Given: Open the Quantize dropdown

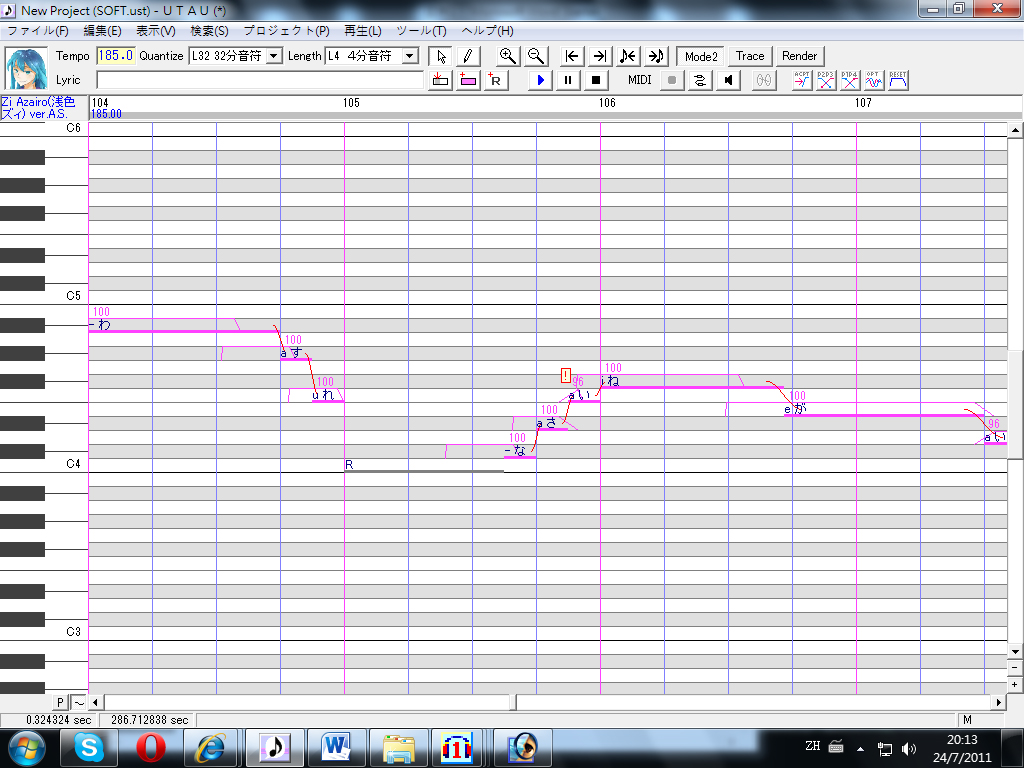Looking at the screenshot, I should [274, 56].
